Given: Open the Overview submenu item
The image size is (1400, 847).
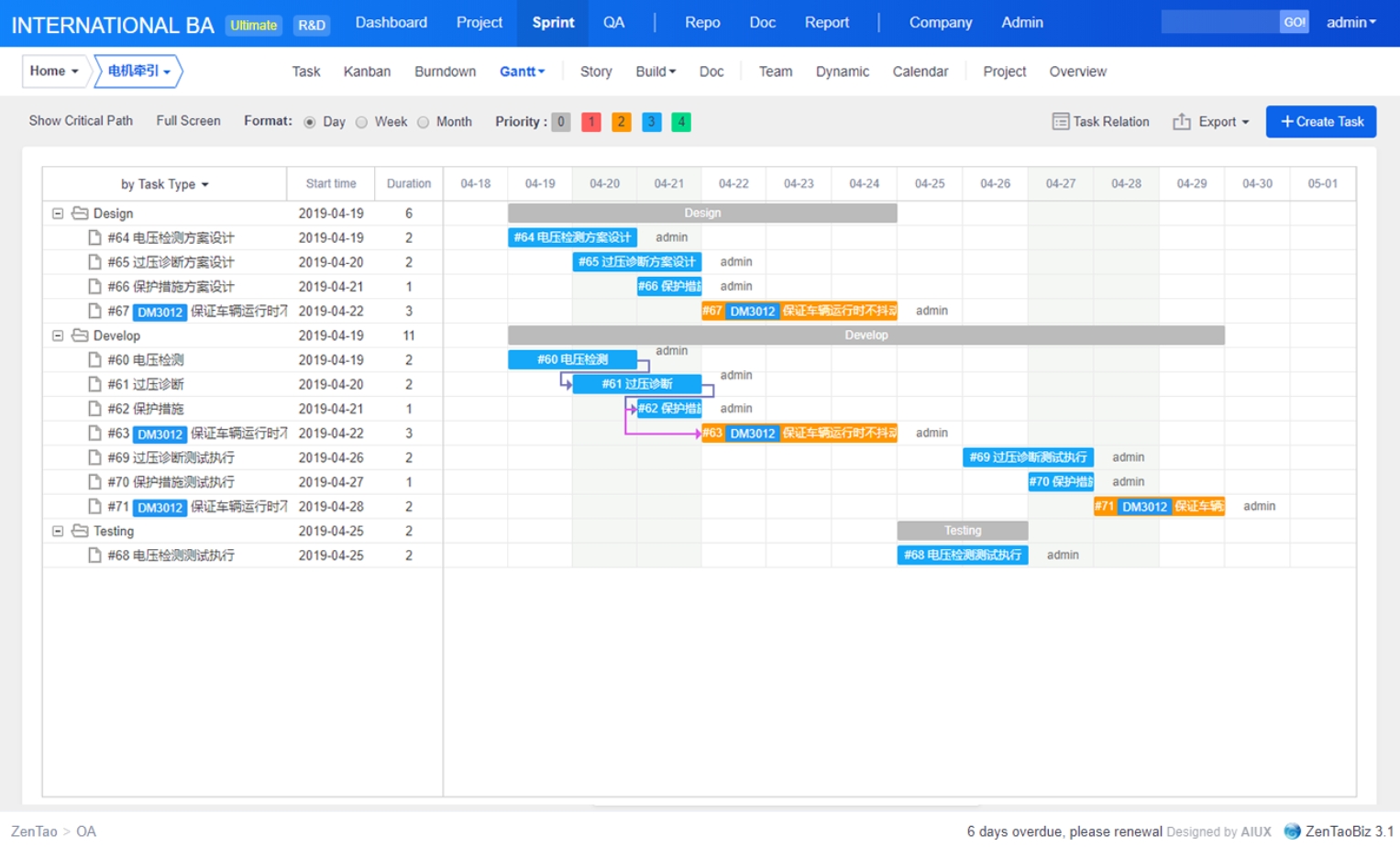Looking at the screenshot, I should point(1077,71).
